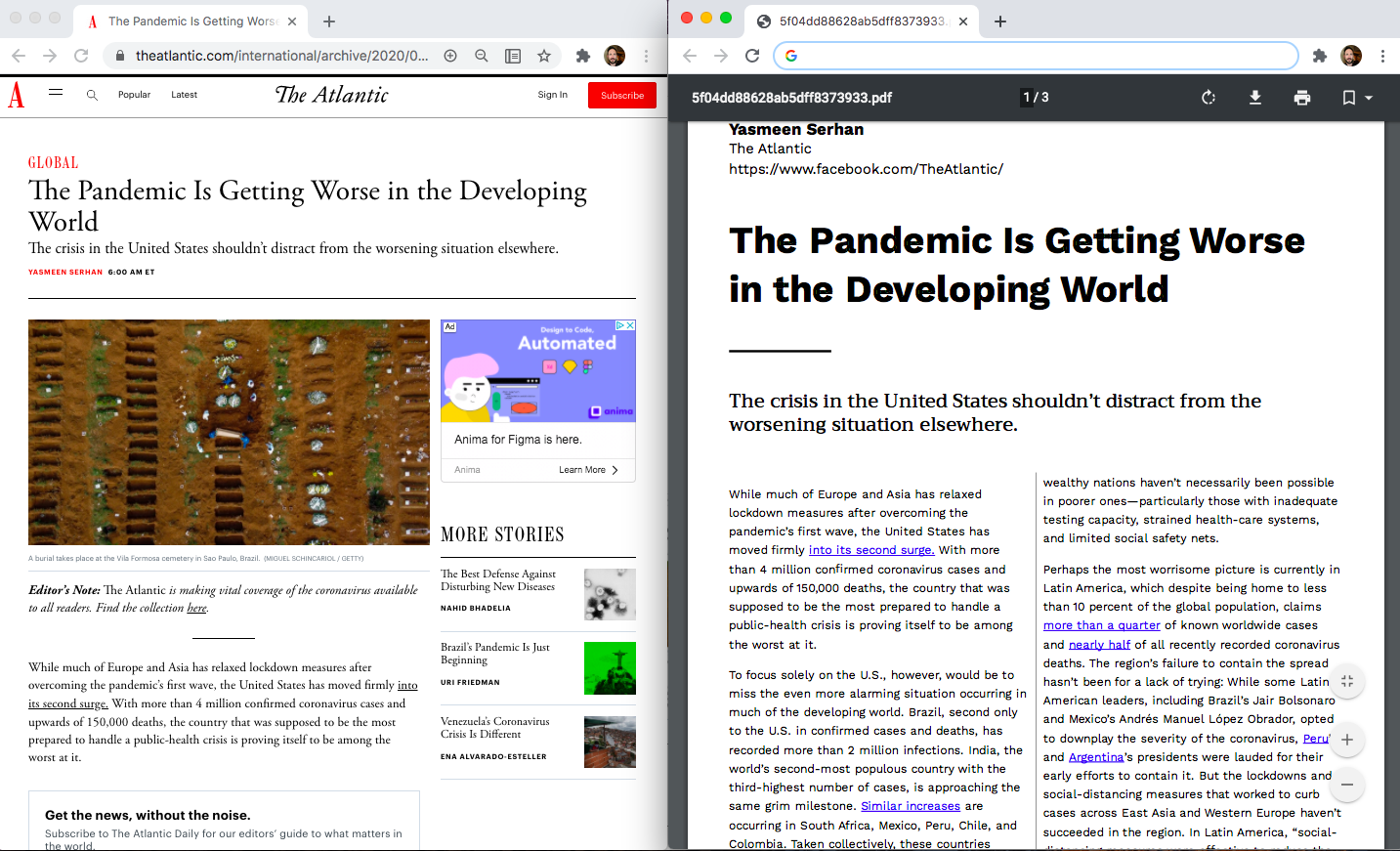The height and width of the screenshot is (851, 1400).
Task: Open the Latest section
Action: pos(184,95)
